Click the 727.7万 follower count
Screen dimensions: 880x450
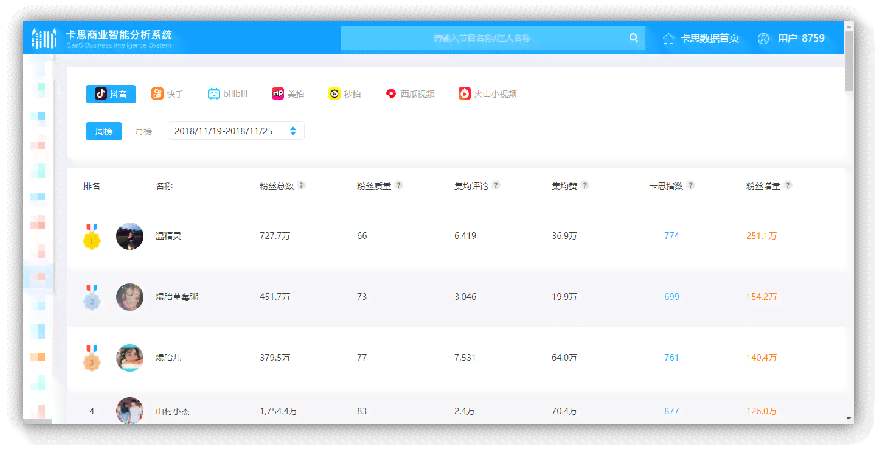[274, 236]
